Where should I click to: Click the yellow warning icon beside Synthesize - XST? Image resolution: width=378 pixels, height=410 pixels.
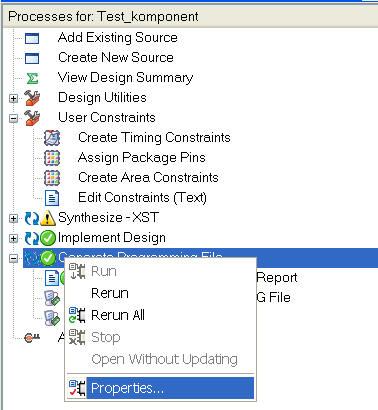click(x=48, y=218)
